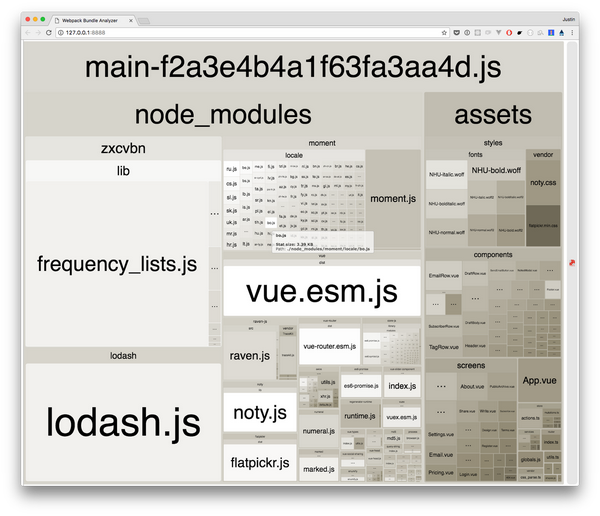Click the ru.js locale cell
The height and width of the screenshot is (516, 600).
point(232,169)
